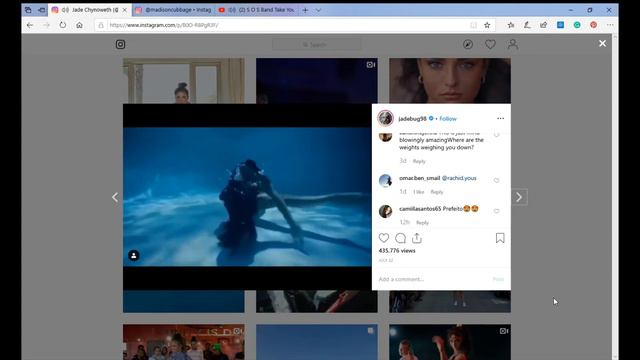Reply to the 'weights weighing you down' comment
The image size is (640, 360).
coord(419,161)
